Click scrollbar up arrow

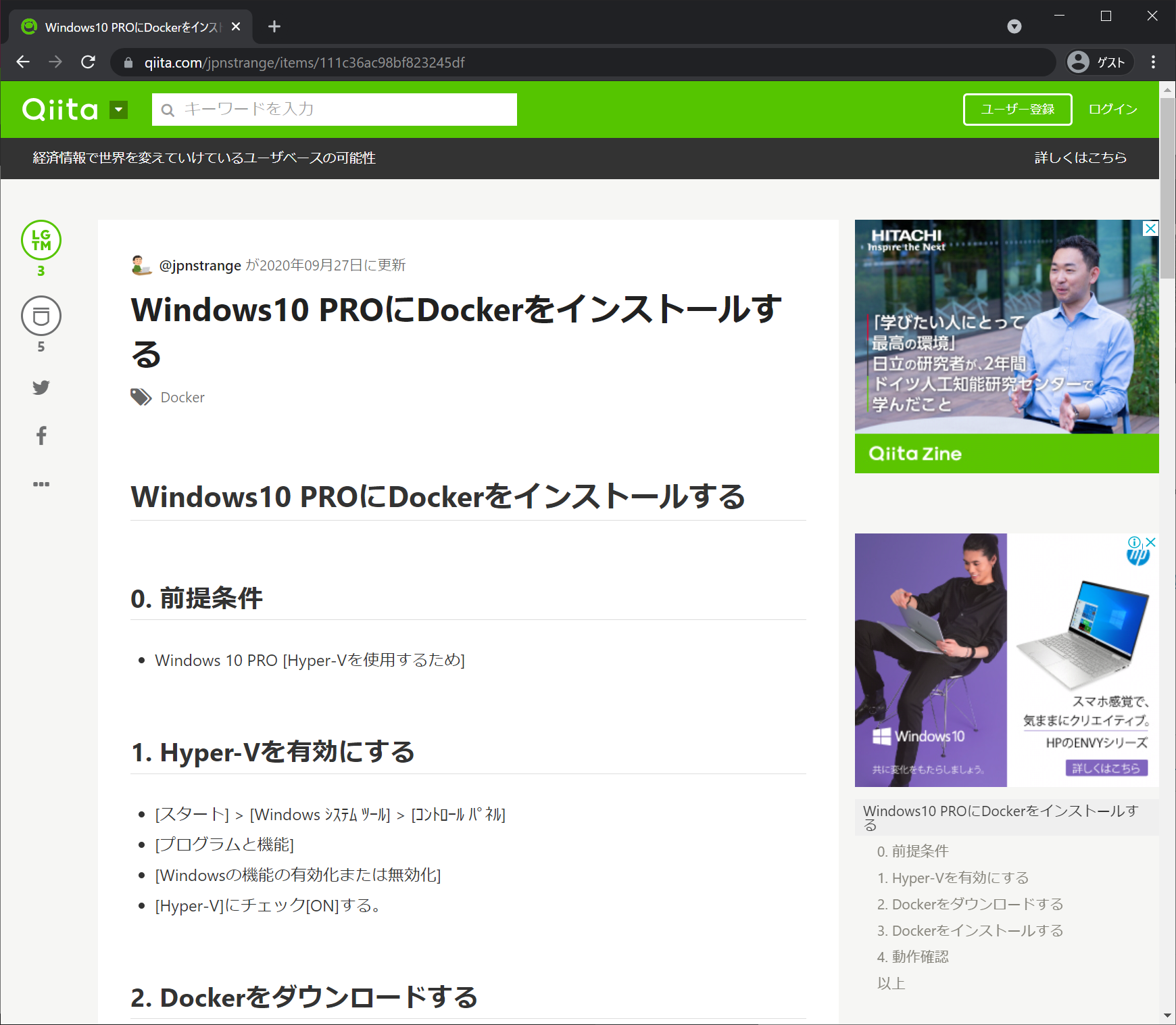coord(1167,89)
